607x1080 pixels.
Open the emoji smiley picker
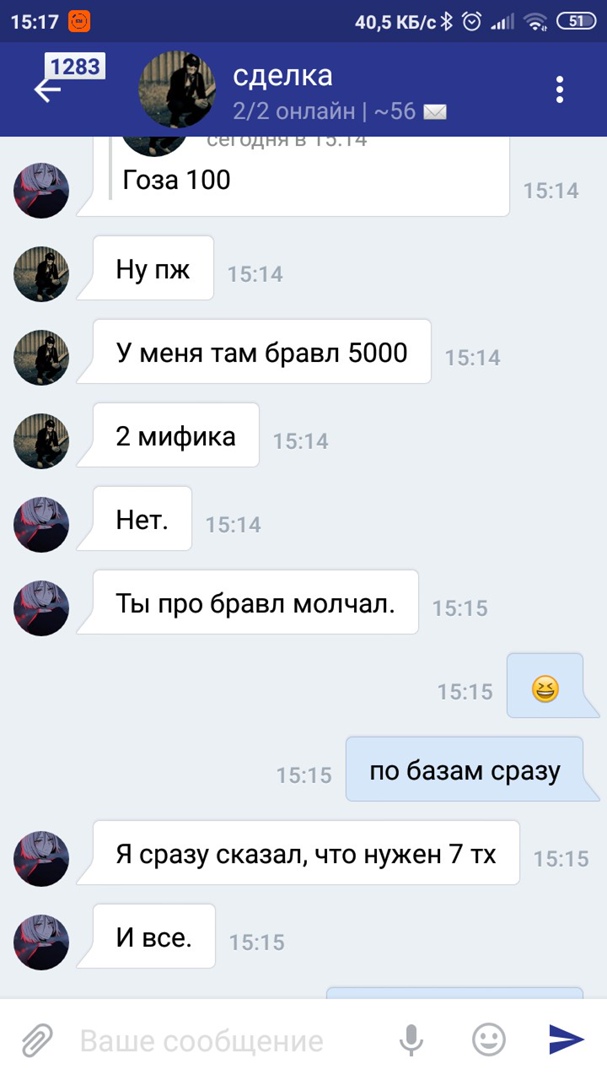pyautogui.click(x=488, y=1039)
